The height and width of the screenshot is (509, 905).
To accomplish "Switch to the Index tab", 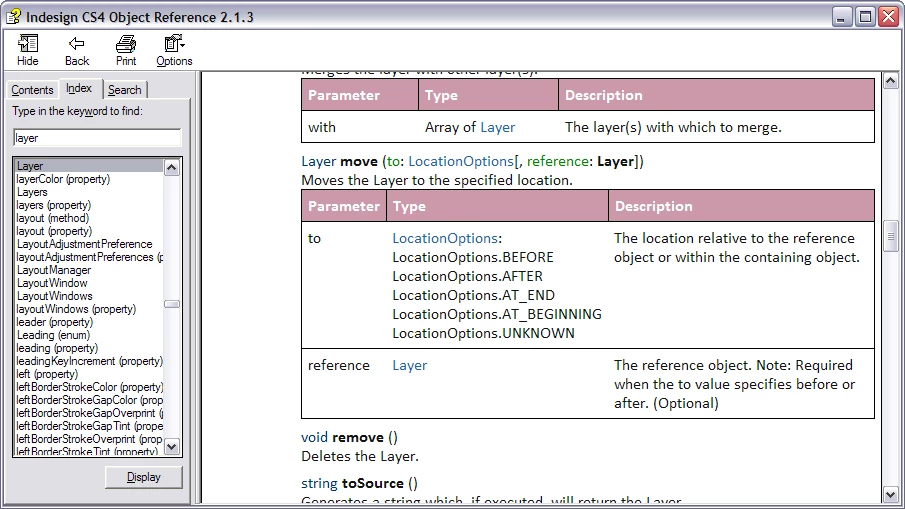I will pyautogui.click(x=79, y=88).
